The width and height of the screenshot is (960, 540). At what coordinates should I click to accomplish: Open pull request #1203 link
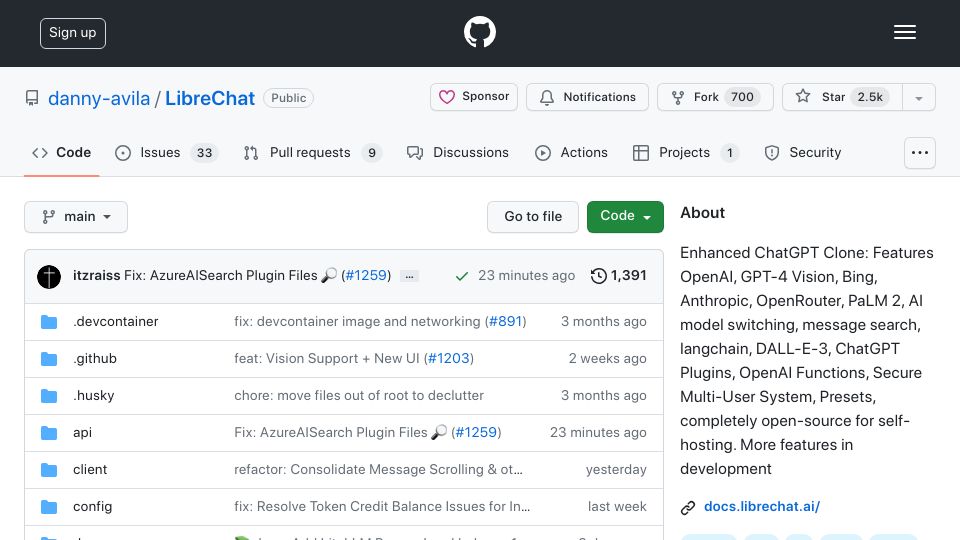(x=448, y=359)
